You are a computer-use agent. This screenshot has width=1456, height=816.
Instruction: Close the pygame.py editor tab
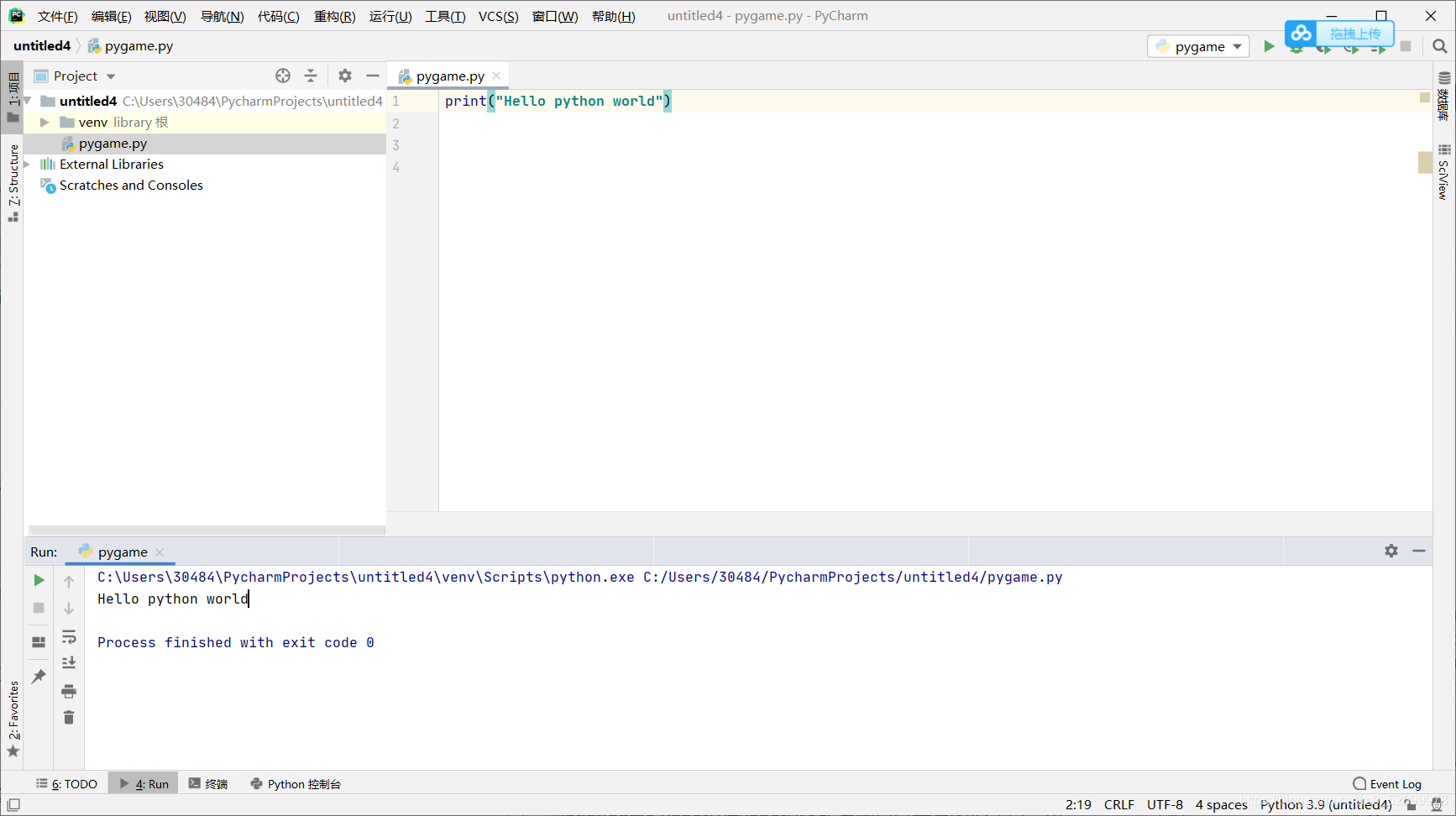pyautogui.click(x=496, y=76)
